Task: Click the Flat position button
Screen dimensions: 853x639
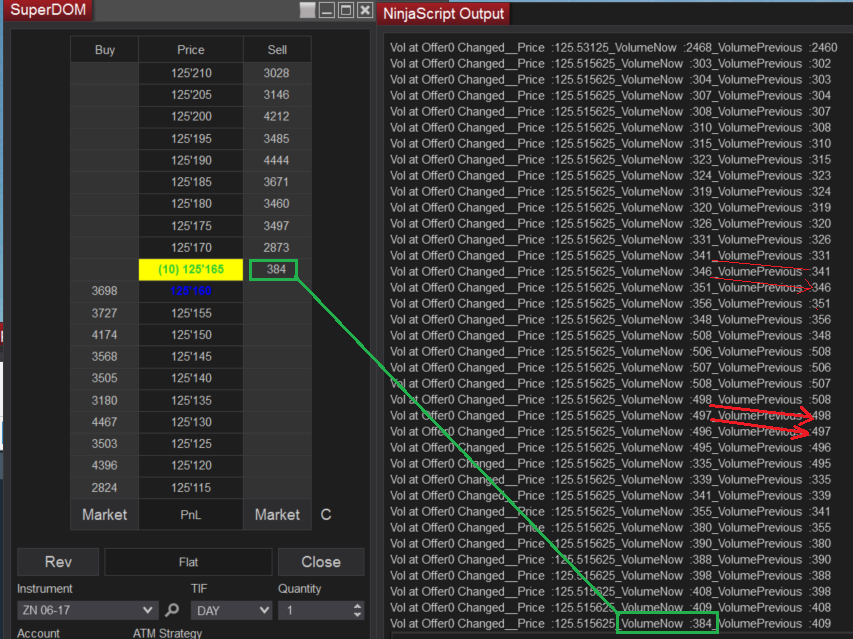Action: click(188, 562)
